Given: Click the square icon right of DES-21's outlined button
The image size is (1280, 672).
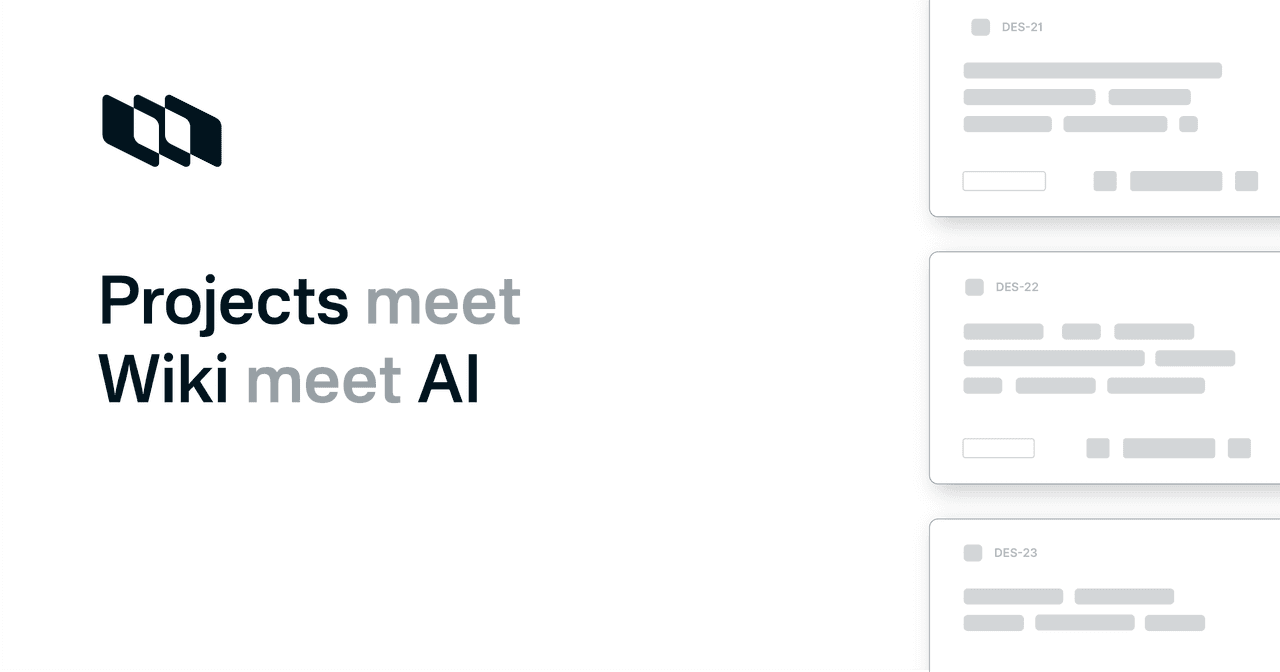Looking at the screenshot, I should (x=1105, y=181).
